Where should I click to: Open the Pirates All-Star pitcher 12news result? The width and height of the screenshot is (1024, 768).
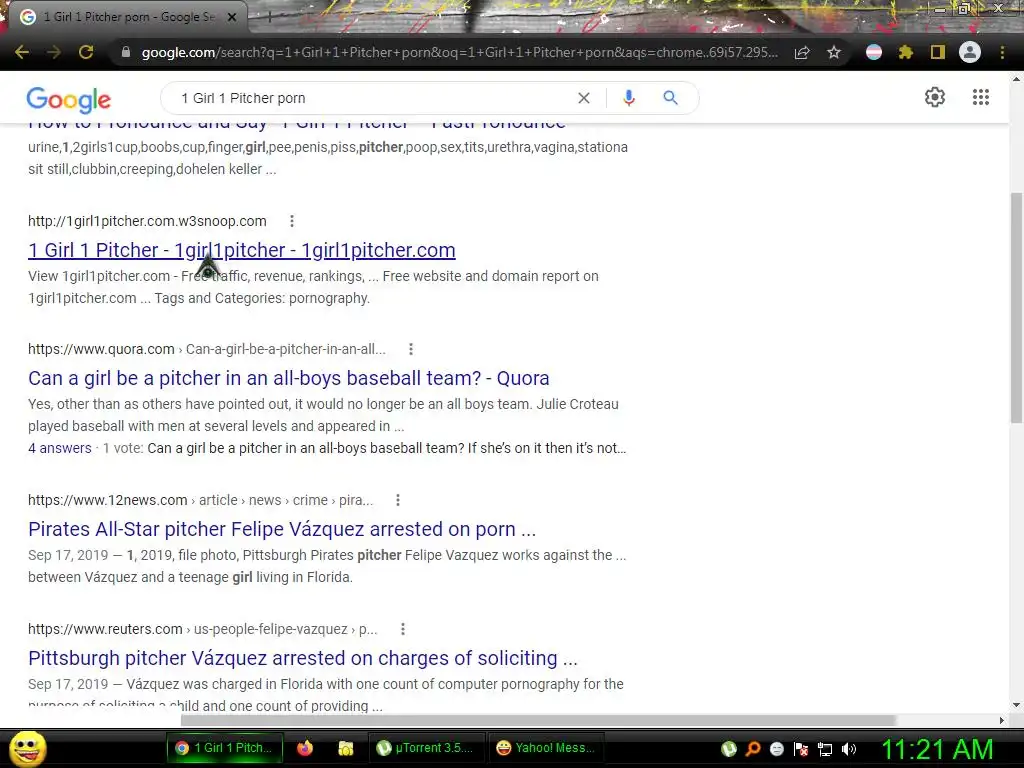(x=282, y=529)
